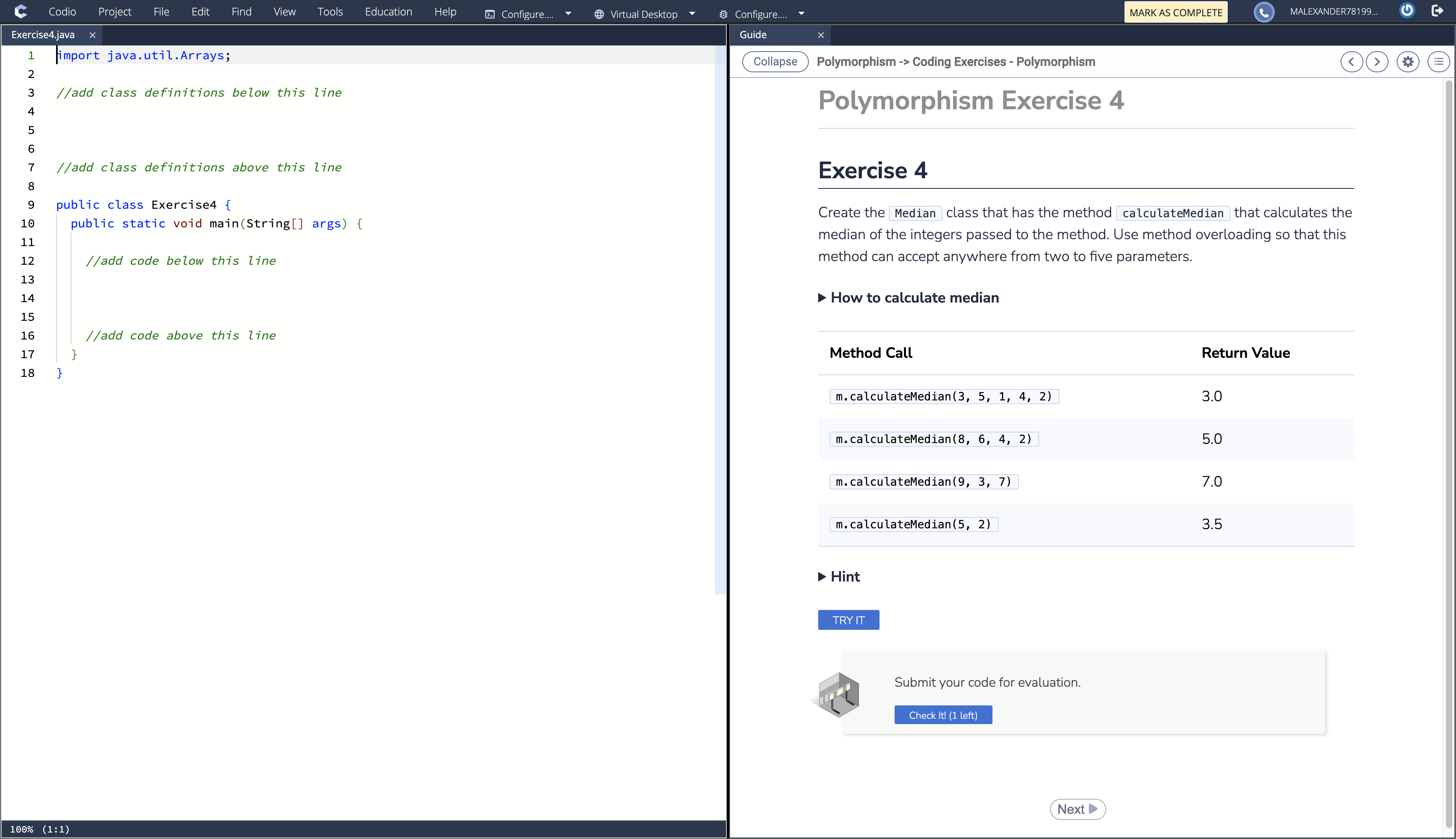Open the first Configure run dropdown
1456x839 pixels.
[x=568, y=14]
